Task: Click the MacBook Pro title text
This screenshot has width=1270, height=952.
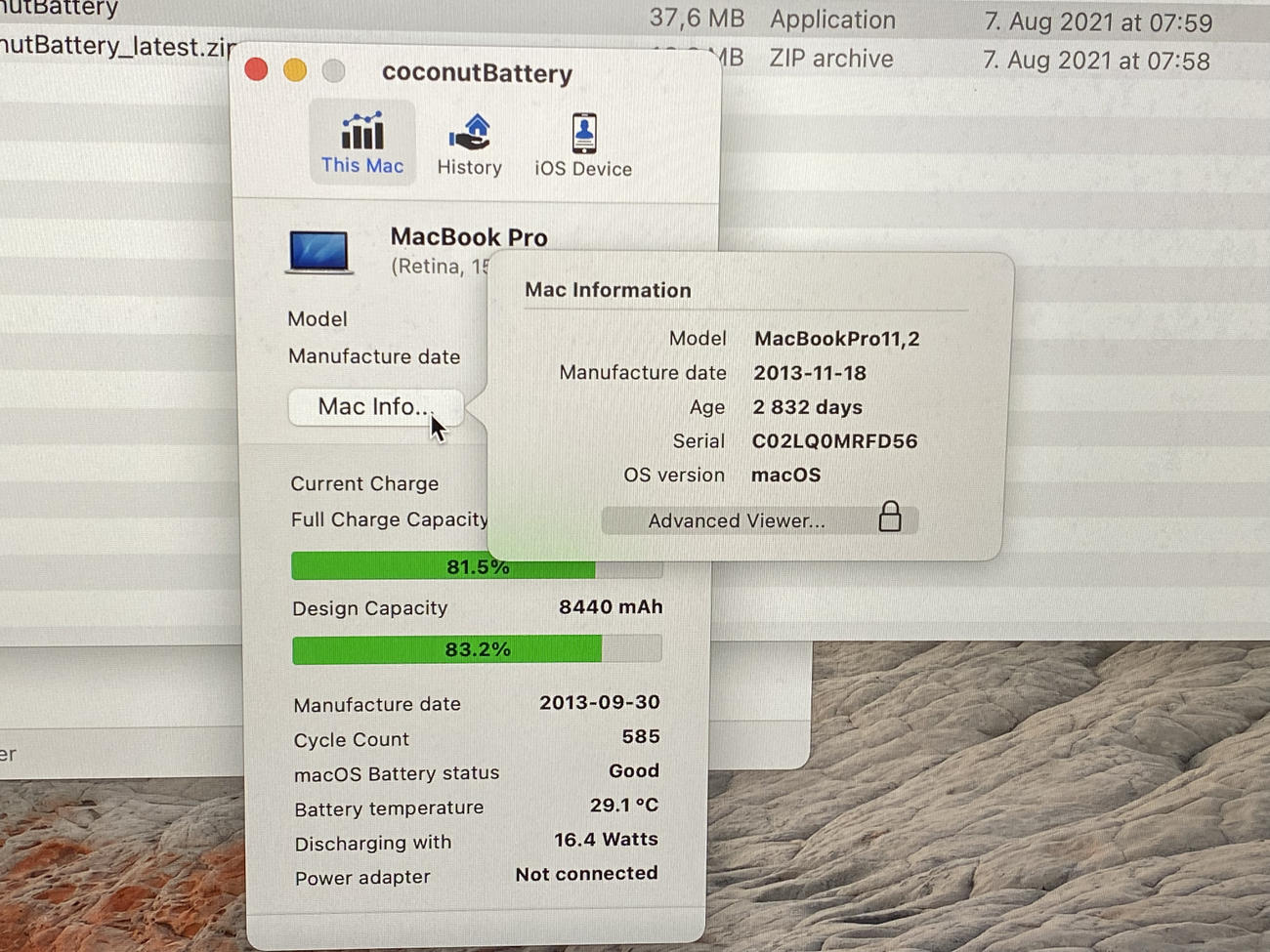Action: (x=469, y=237)
